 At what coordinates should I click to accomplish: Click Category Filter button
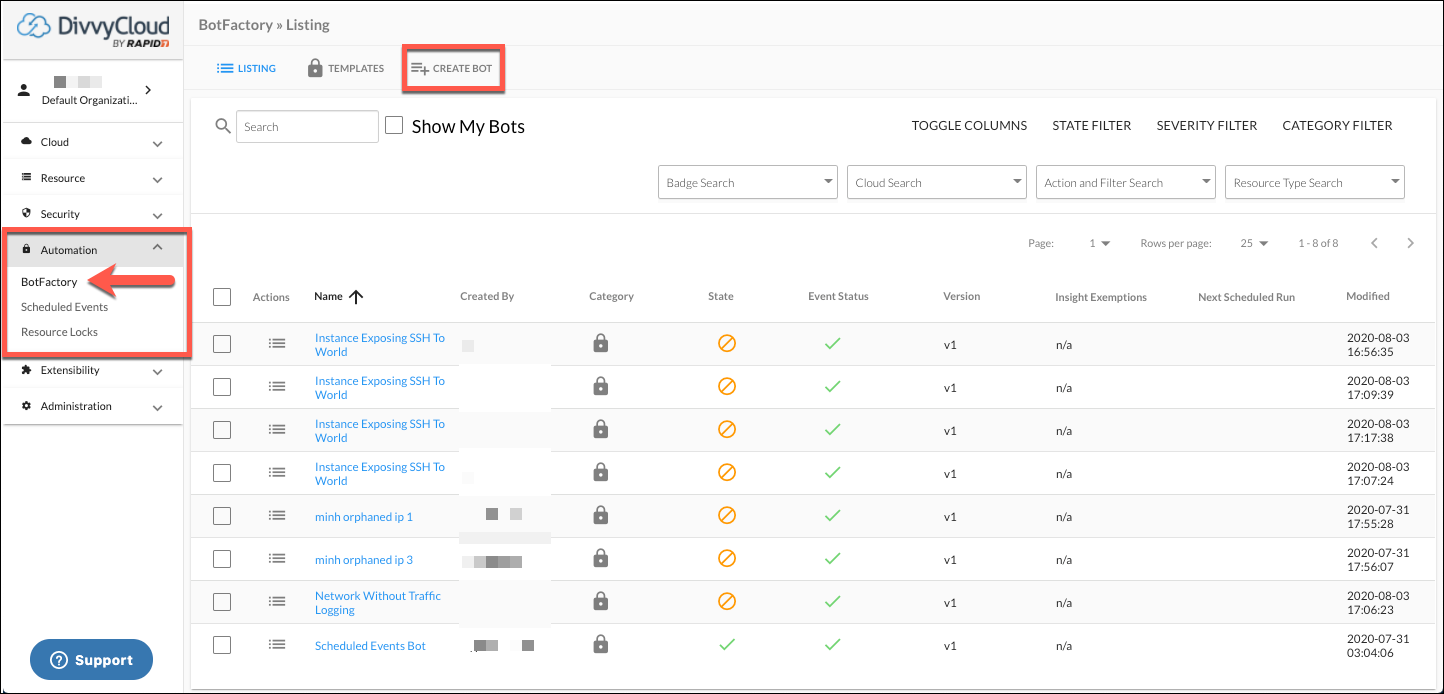click(1337, 125)
